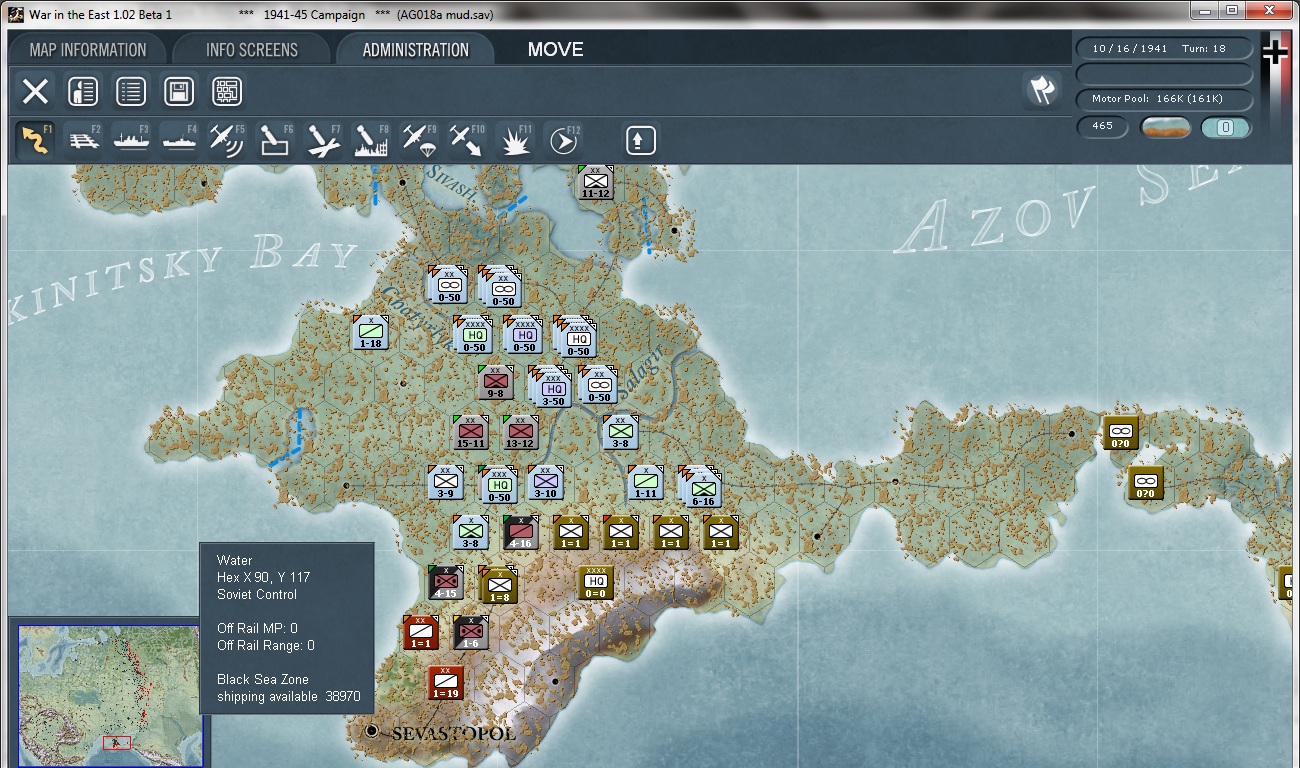
Task: Click the mini-map overview thumbnail
Action: 110,696
